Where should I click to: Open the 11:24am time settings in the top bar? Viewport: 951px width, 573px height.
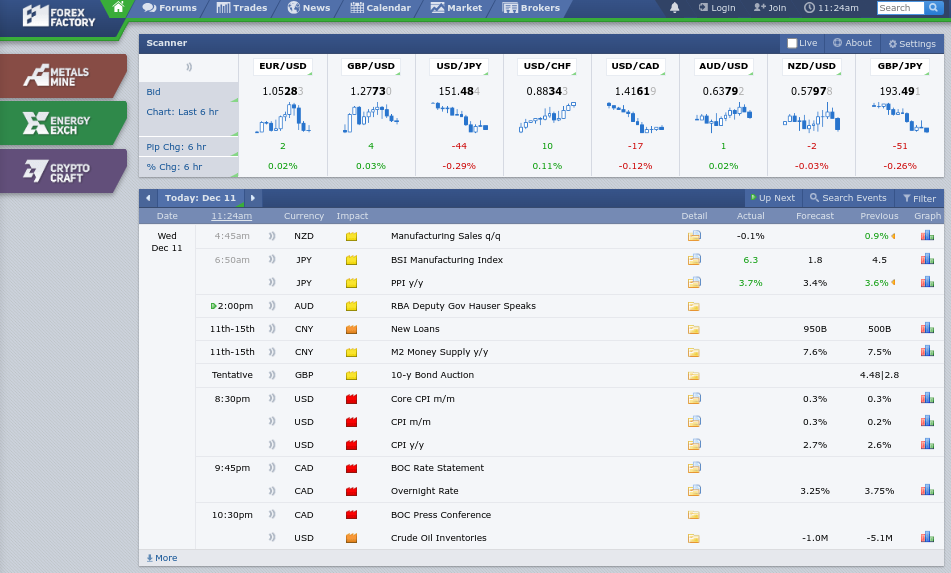pos(830,8)
